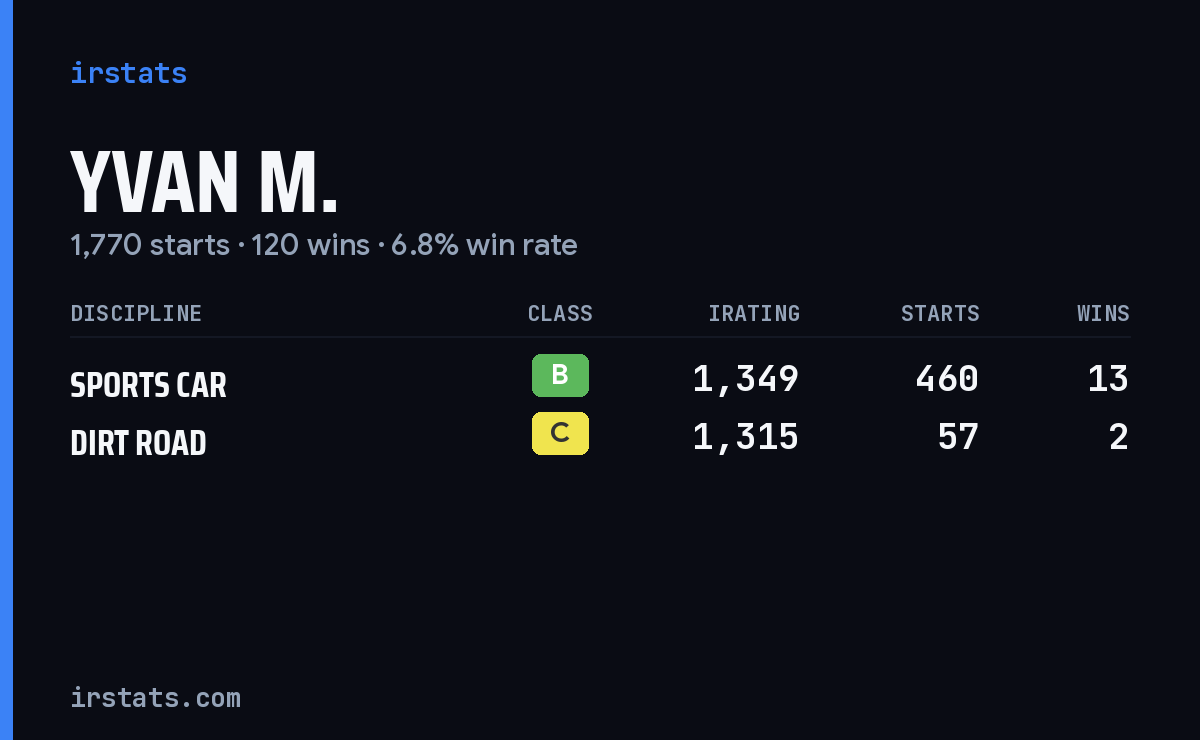Click the Sports Car iRating 1,349
Screen dimensions: 1200x740
pos(746,379)
